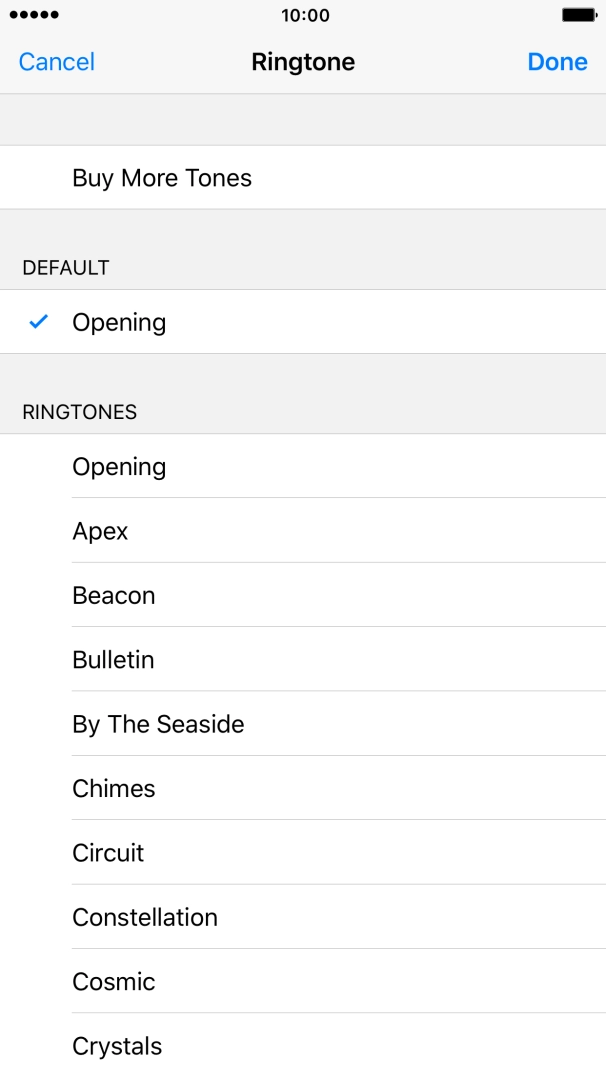The height and width of the screenshot is (1077, 606).
Task: Choose the Constellation ringtone
Action: pyautogui.click(x=145, y=917)
